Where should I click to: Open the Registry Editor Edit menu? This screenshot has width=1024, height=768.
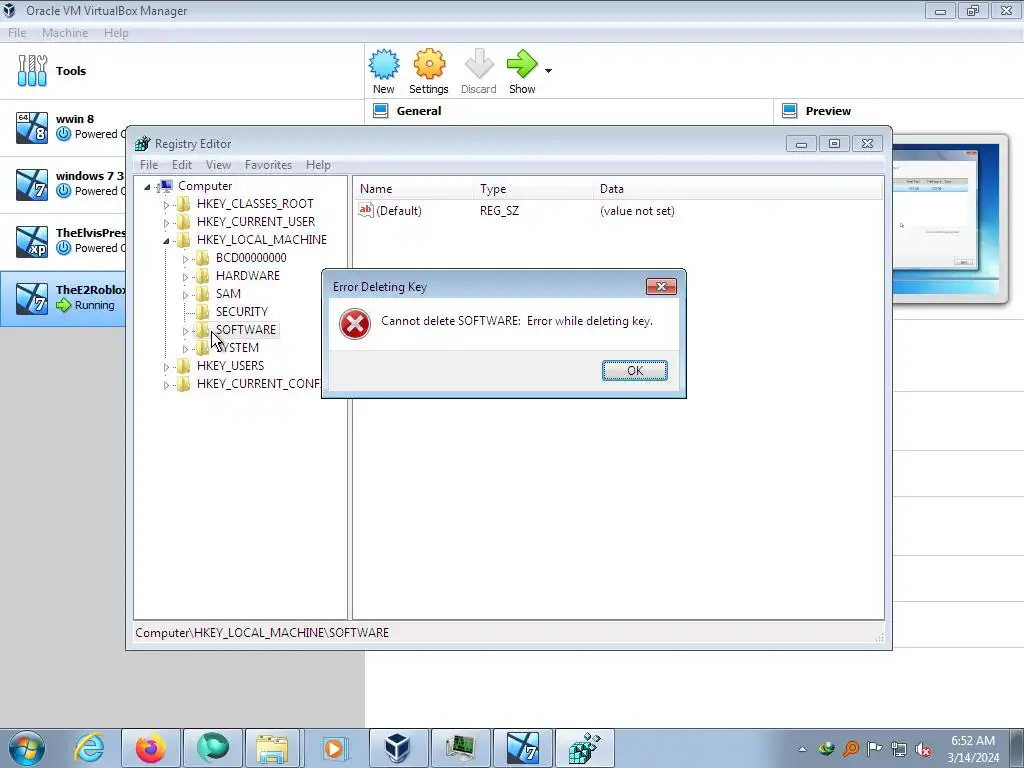coord(182,165)
